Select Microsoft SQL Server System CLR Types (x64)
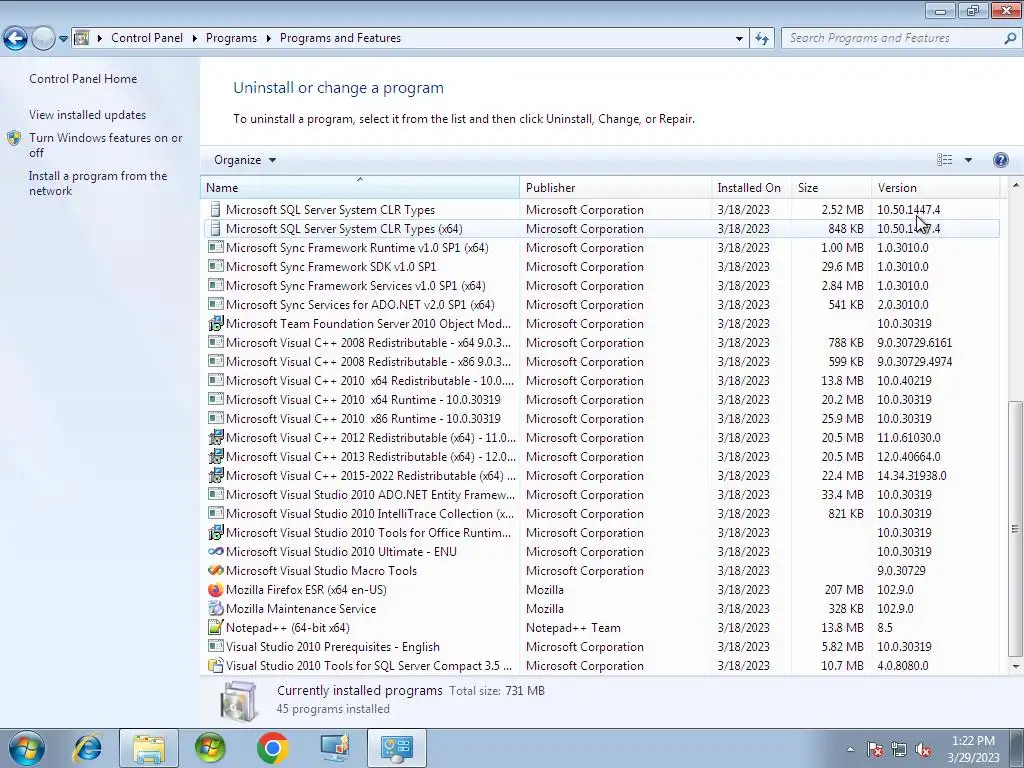 [600, 229]
